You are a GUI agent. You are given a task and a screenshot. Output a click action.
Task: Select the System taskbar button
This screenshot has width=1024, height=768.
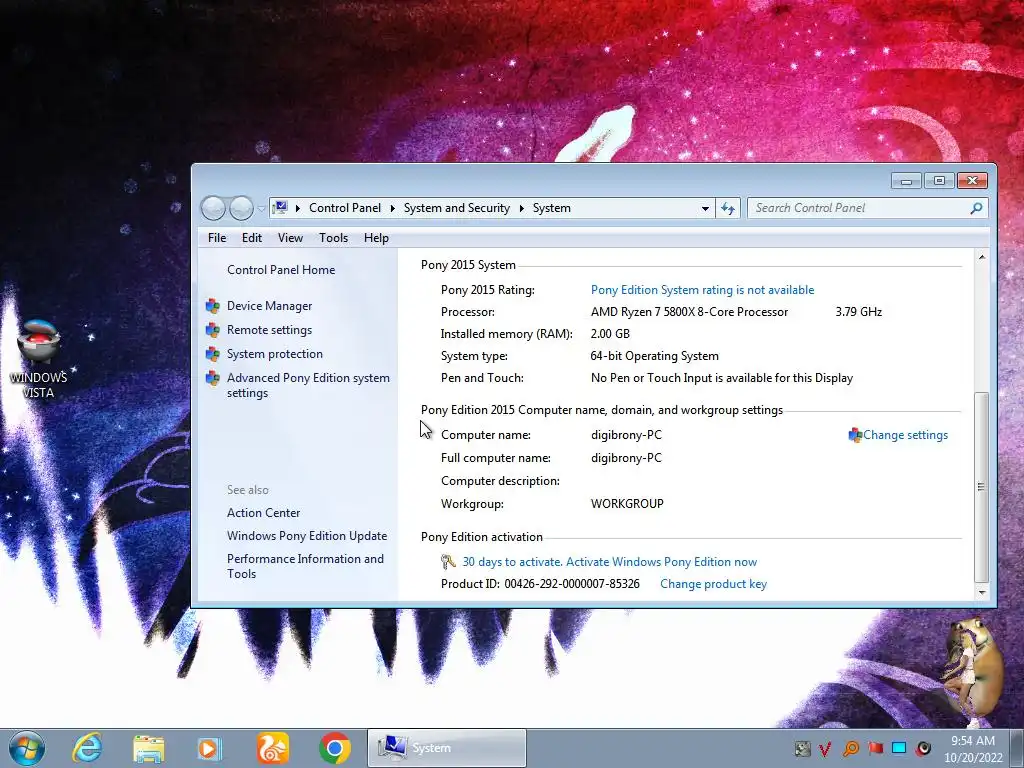coord(447,748)
